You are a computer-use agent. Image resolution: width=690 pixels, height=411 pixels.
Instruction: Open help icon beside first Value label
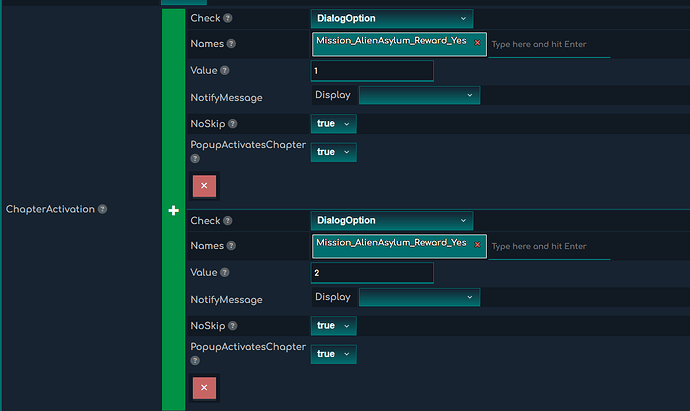point(224,70)
